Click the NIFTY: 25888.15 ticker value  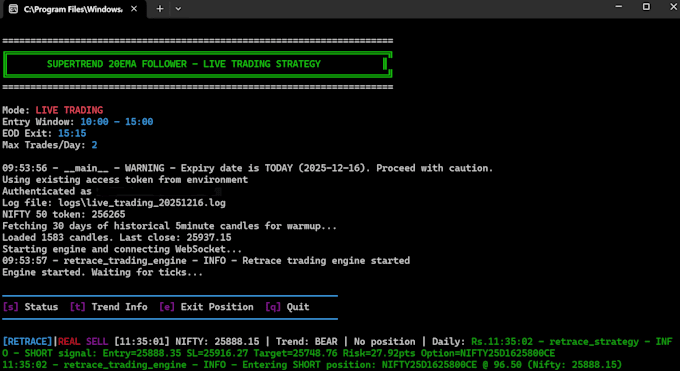pos(217,341)
